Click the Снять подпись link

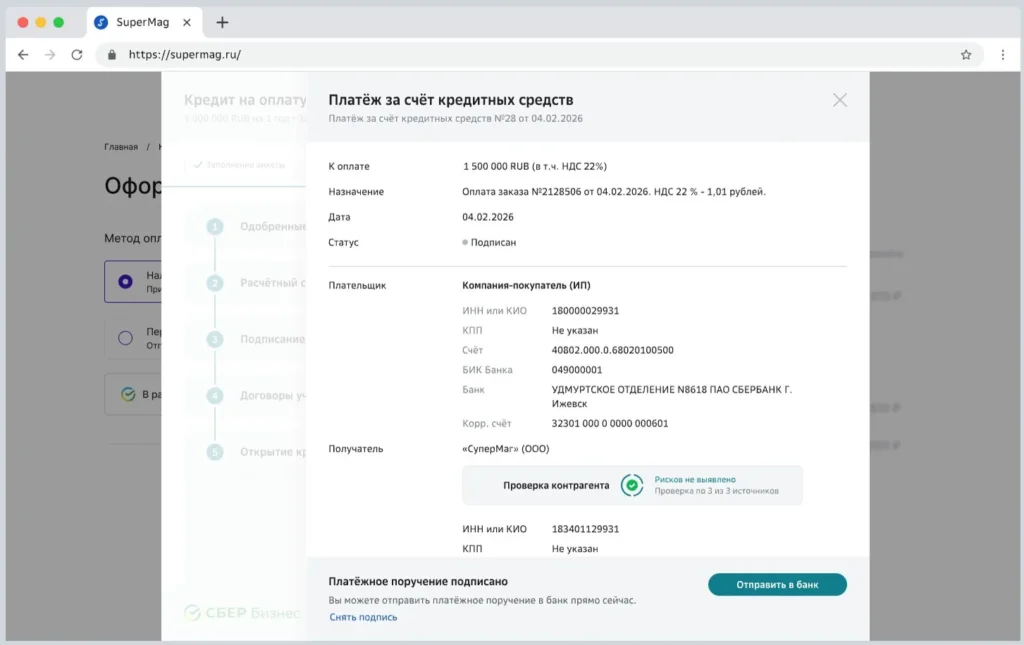pos(363,617)
